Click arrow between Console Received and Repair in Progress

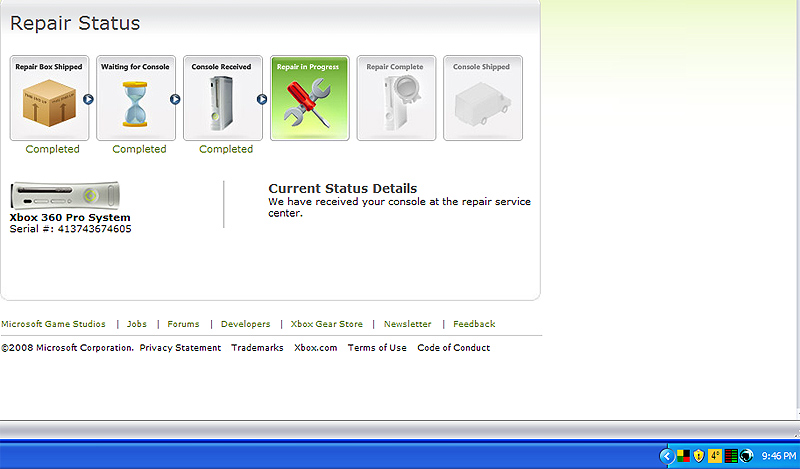(262, 100)
